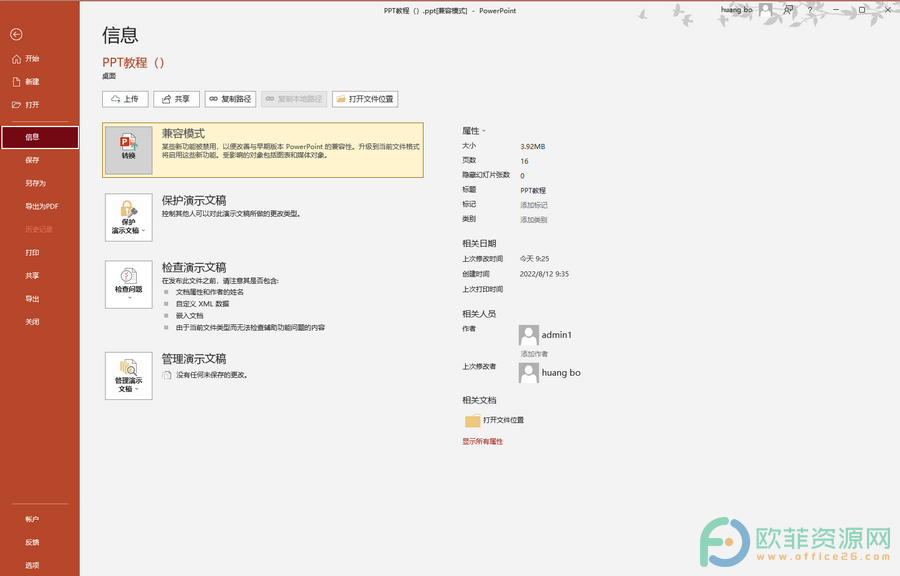Open the huang bo account in title bar
The width and height of the screenshot is (900, 576).
tap(746, 10)
